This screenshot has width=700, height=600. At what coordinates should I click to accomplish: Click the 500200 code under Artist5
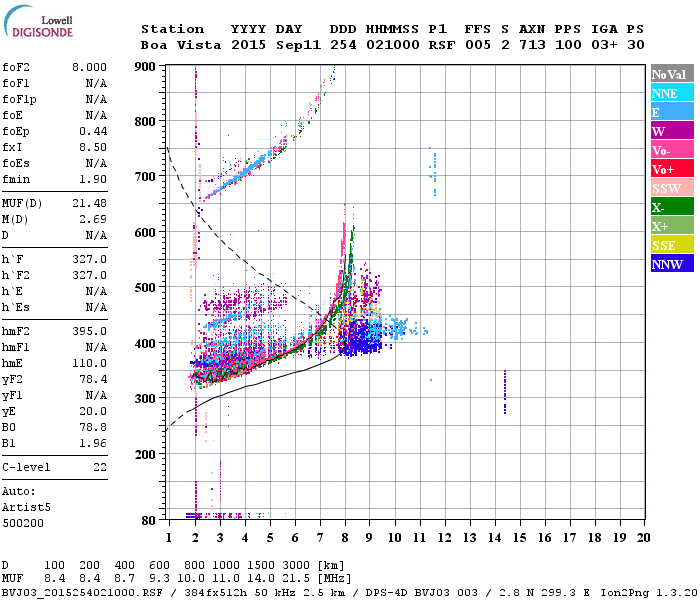[23, 523]
